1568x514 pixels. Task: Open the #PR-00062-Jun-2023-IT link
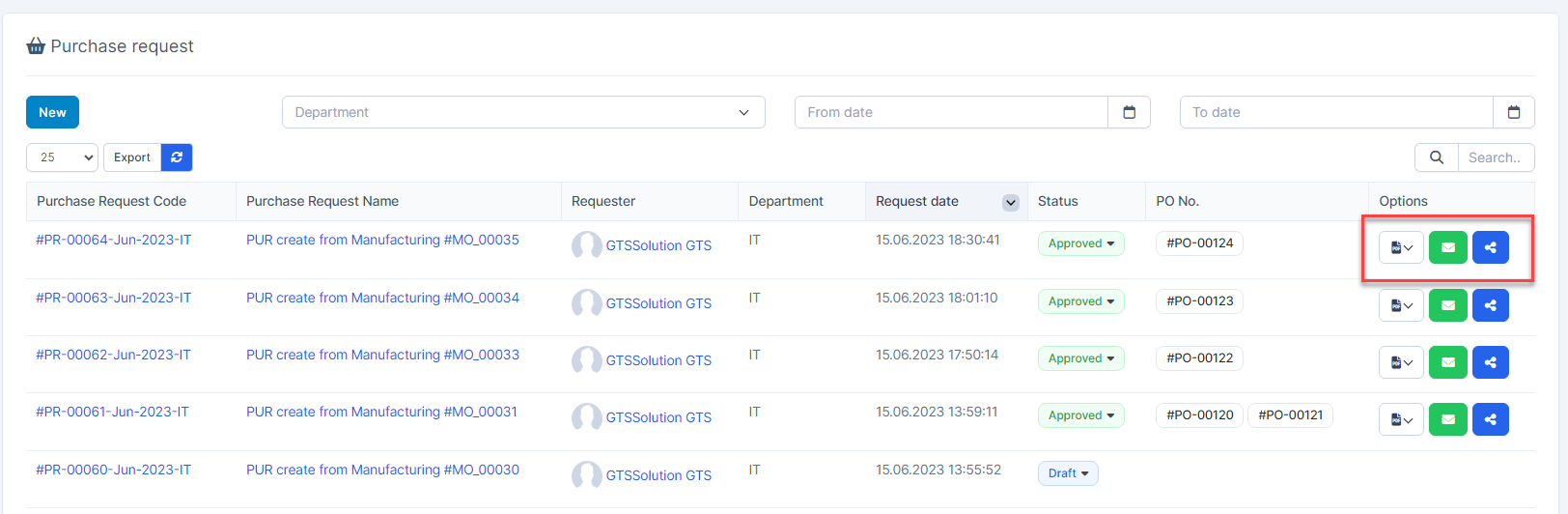coord(114,355)
